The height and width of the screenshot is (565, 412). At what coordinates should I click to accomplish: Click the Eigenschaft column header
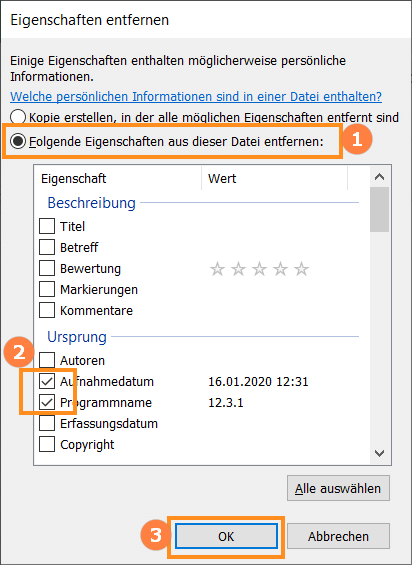tap(118, 178)
